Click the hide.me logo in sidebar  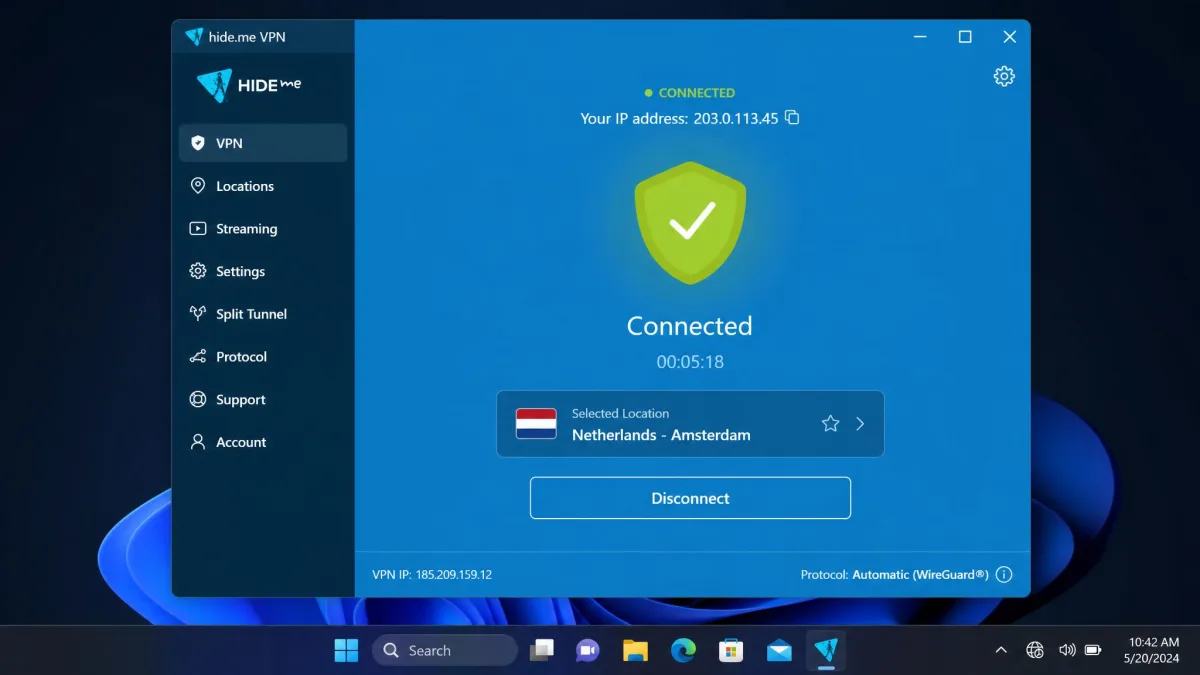coord(249,86)
